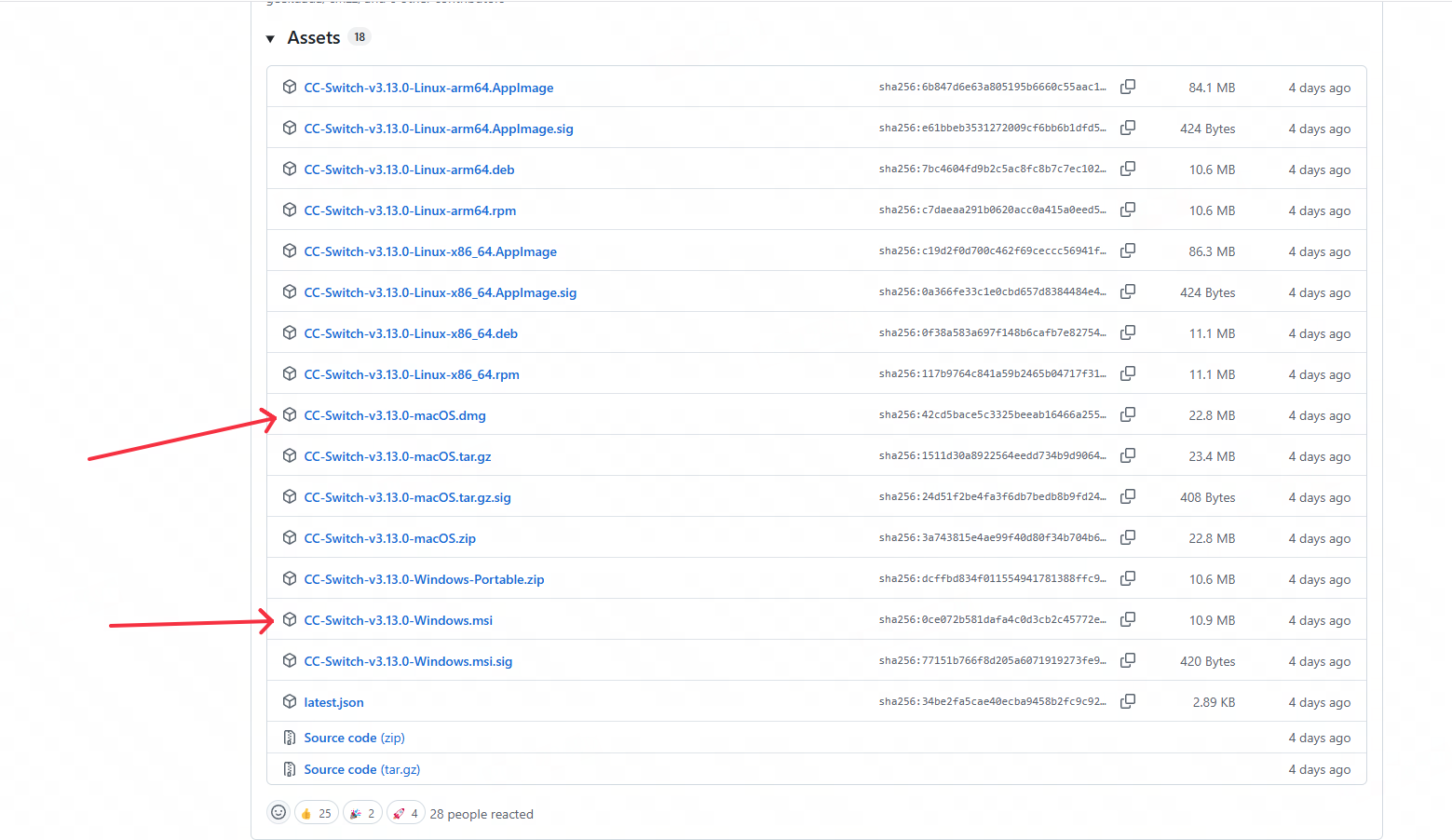This screenshot has height=840, width=1452.
Task: Click package icon beside Linux-arm64.AppImage
Action: pyautogui.click(x=290, y=87)
